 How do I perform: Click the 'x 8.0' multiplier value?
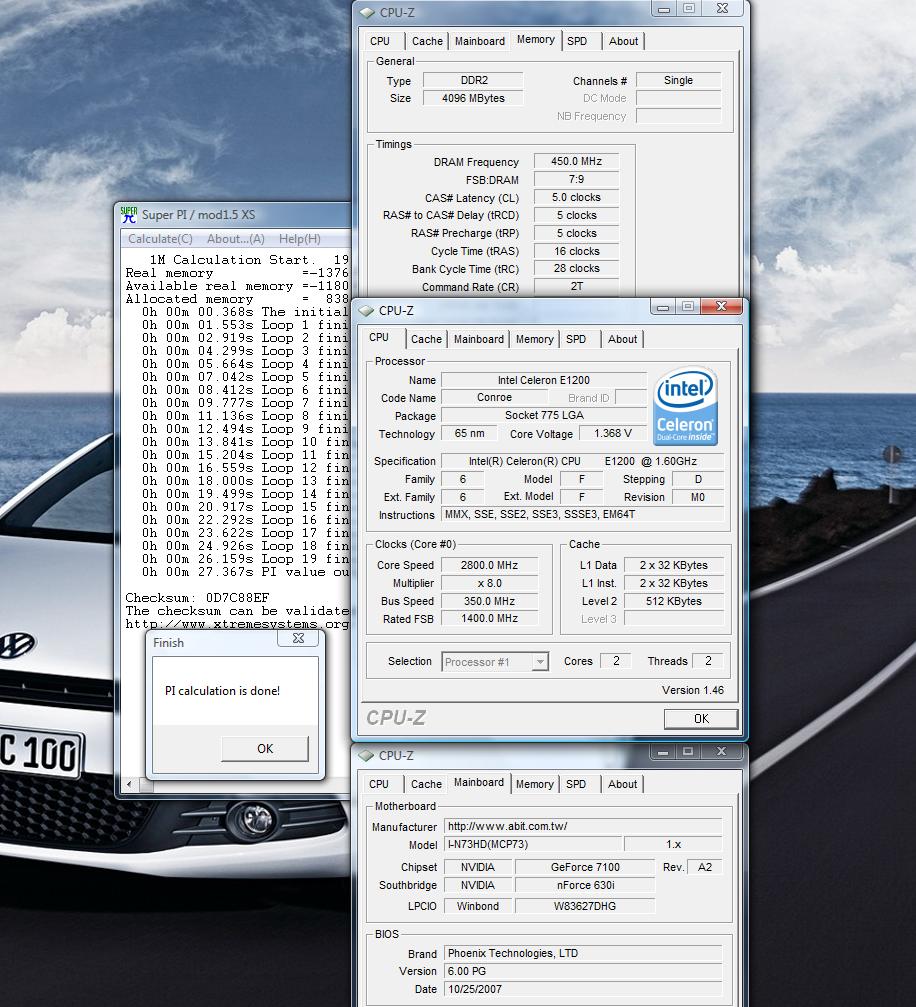coord(489,583)
